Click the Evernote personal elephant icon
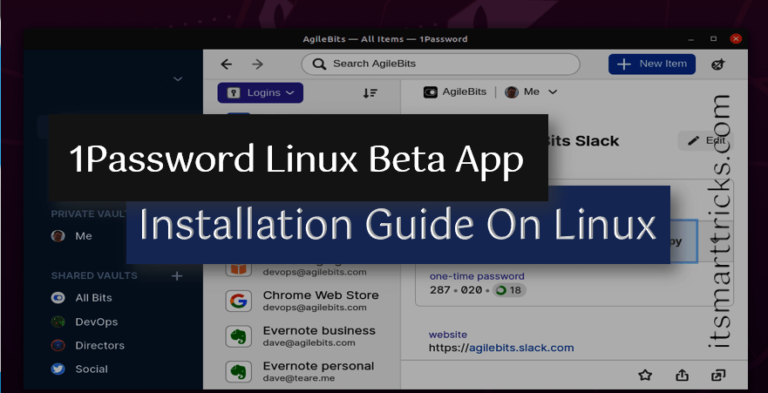Viewport: 768px width, 393px height. (x=239, y=371)
